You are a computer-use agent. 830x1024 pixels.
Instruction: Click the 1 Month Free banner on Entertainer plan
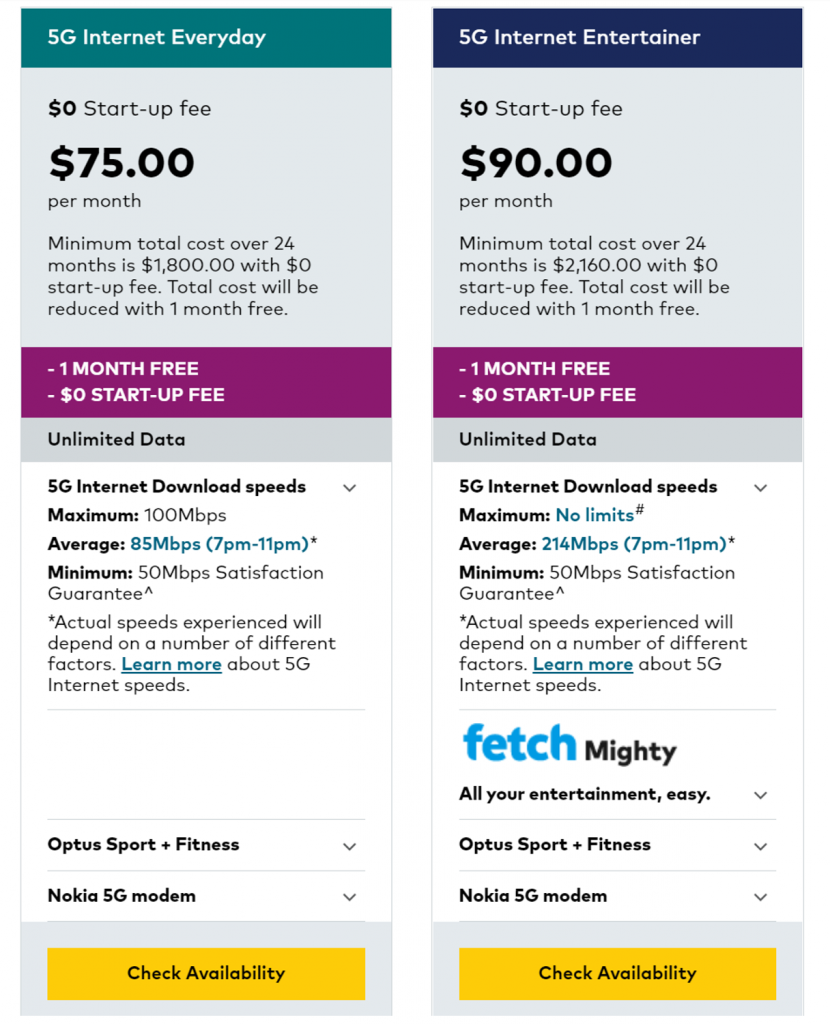617,382
